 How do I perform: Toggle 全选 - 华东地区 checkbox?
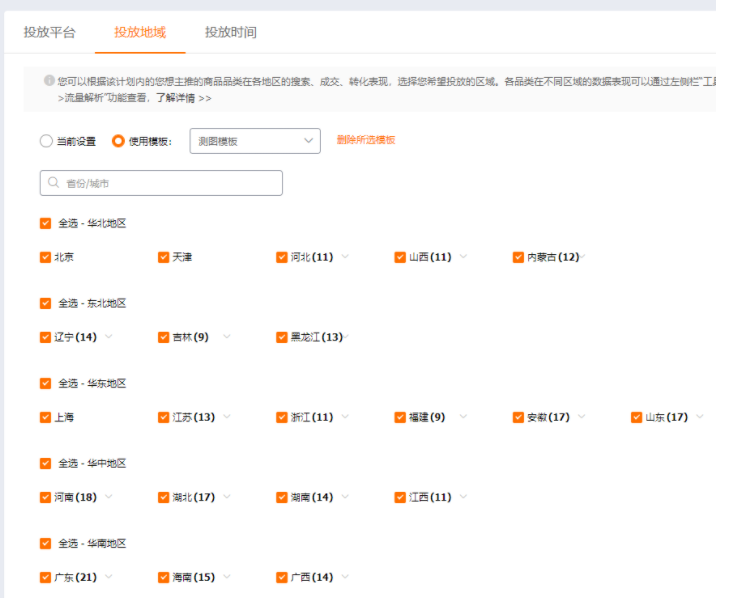(x=46, y=383)
